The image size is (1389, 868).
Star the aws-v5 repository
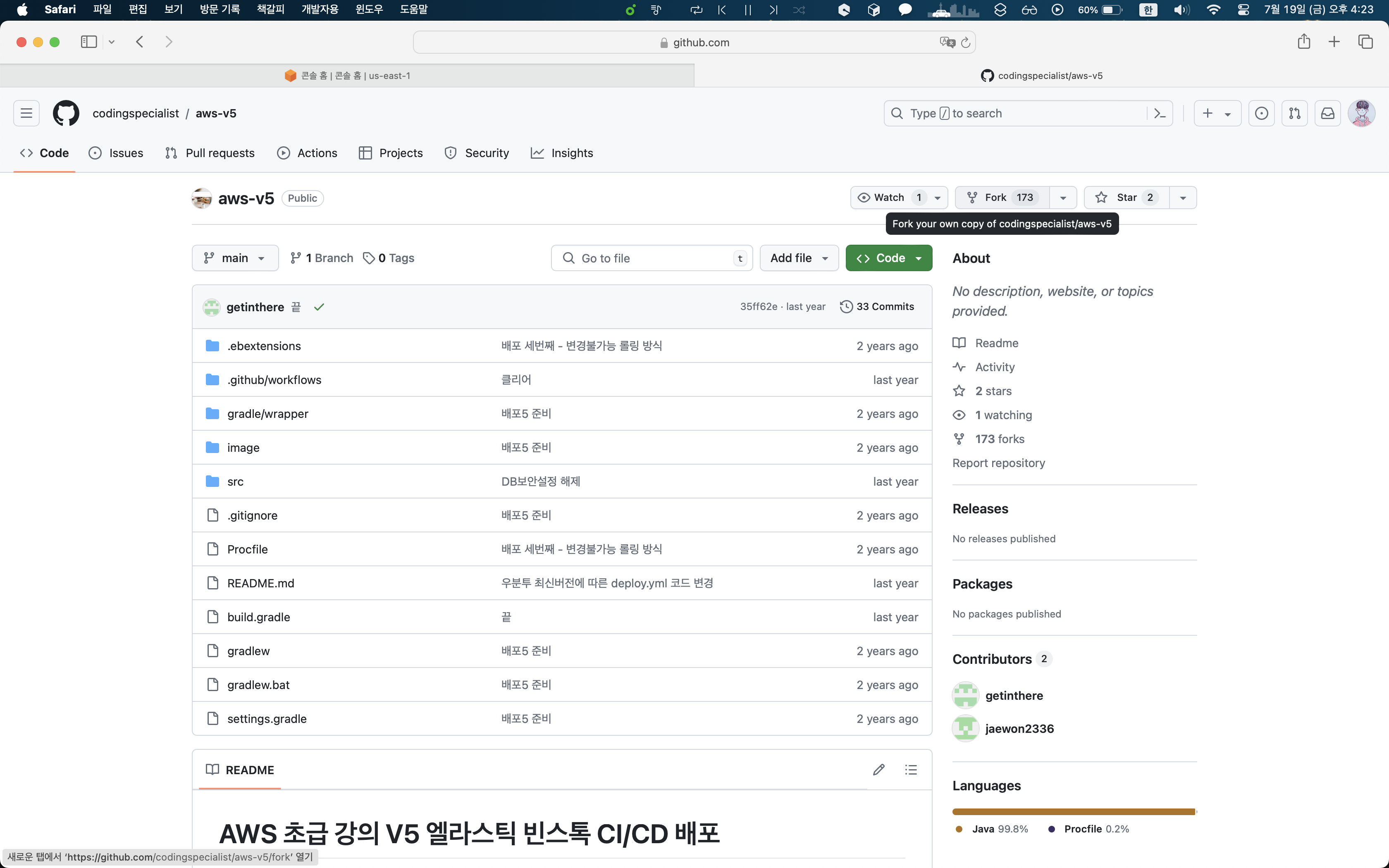click(x=1126, y=198)
